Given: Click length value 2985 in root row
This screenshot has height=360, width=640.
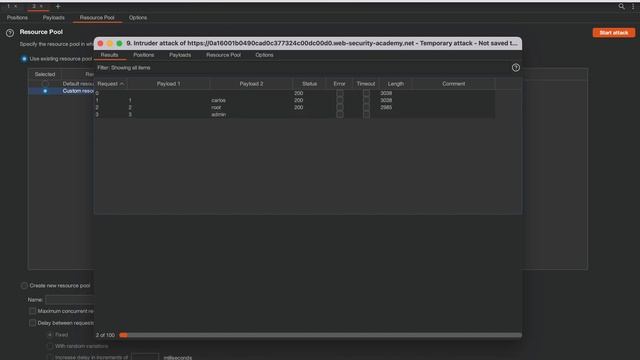Looking at the screenshot, I should tap(386, 108).
